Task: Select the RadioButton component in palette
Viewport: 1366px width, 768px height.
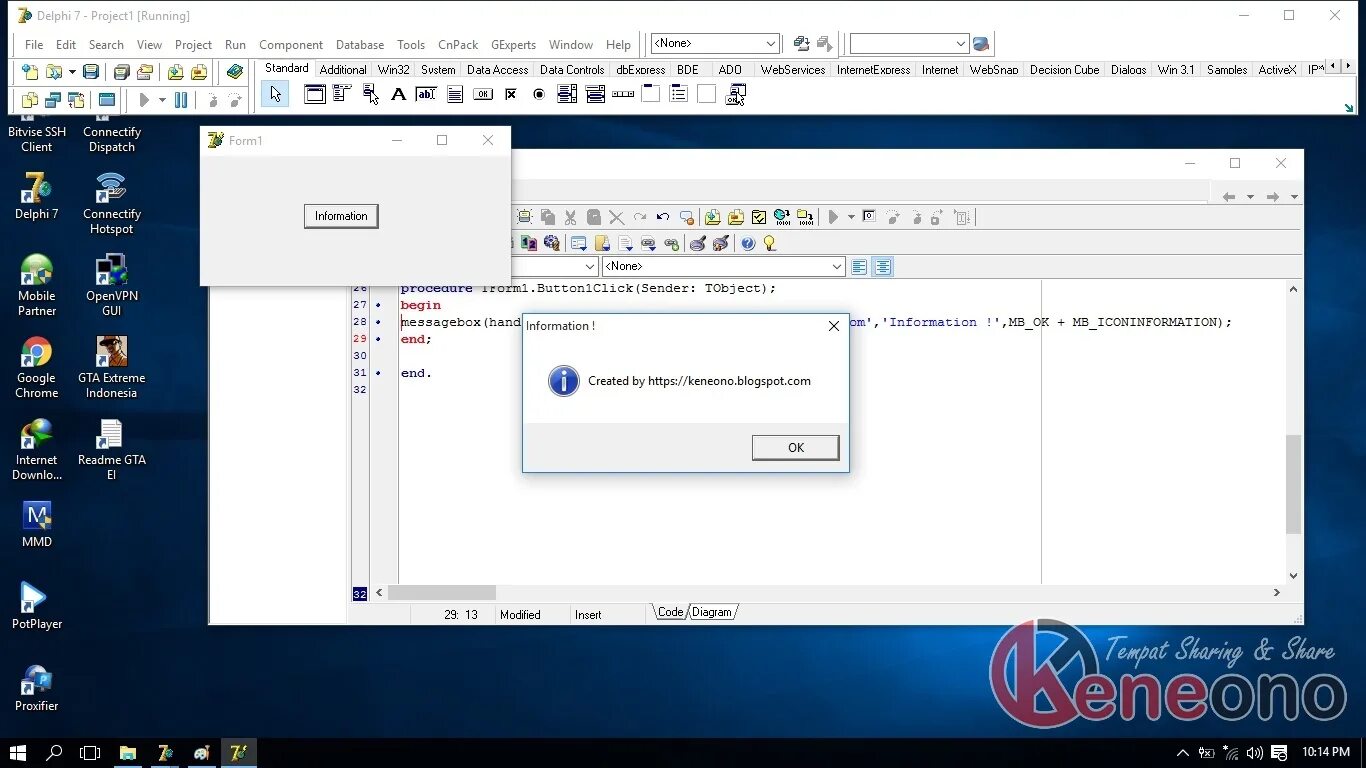Action: point(539,94)
